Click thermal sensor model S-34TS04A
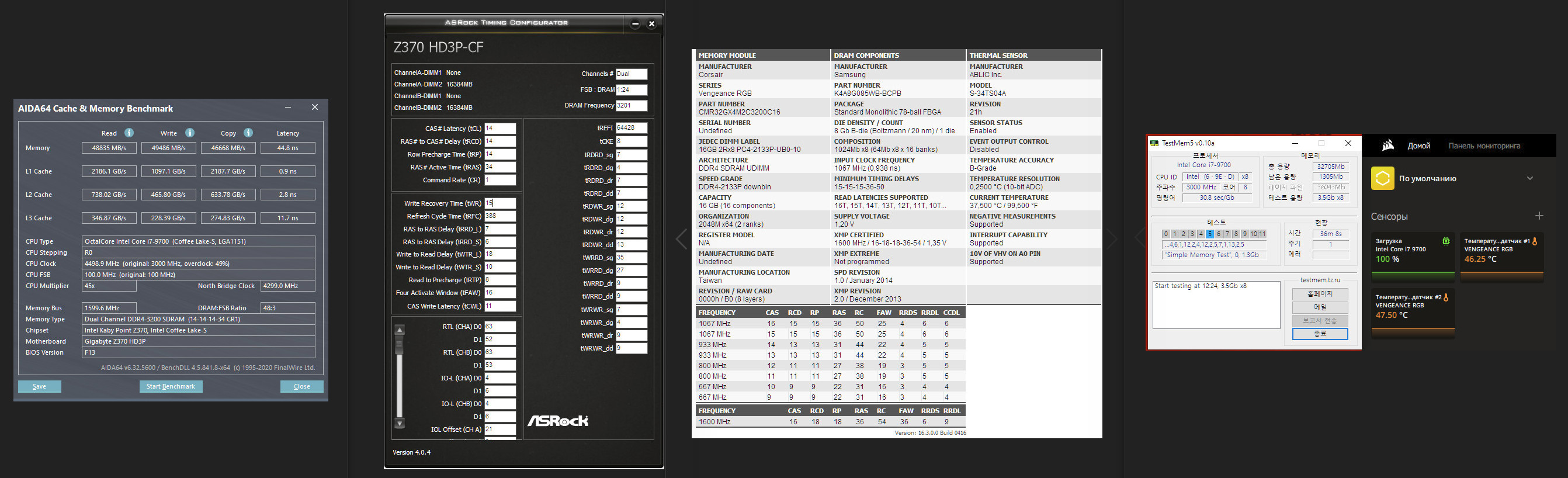 [988, 93]
